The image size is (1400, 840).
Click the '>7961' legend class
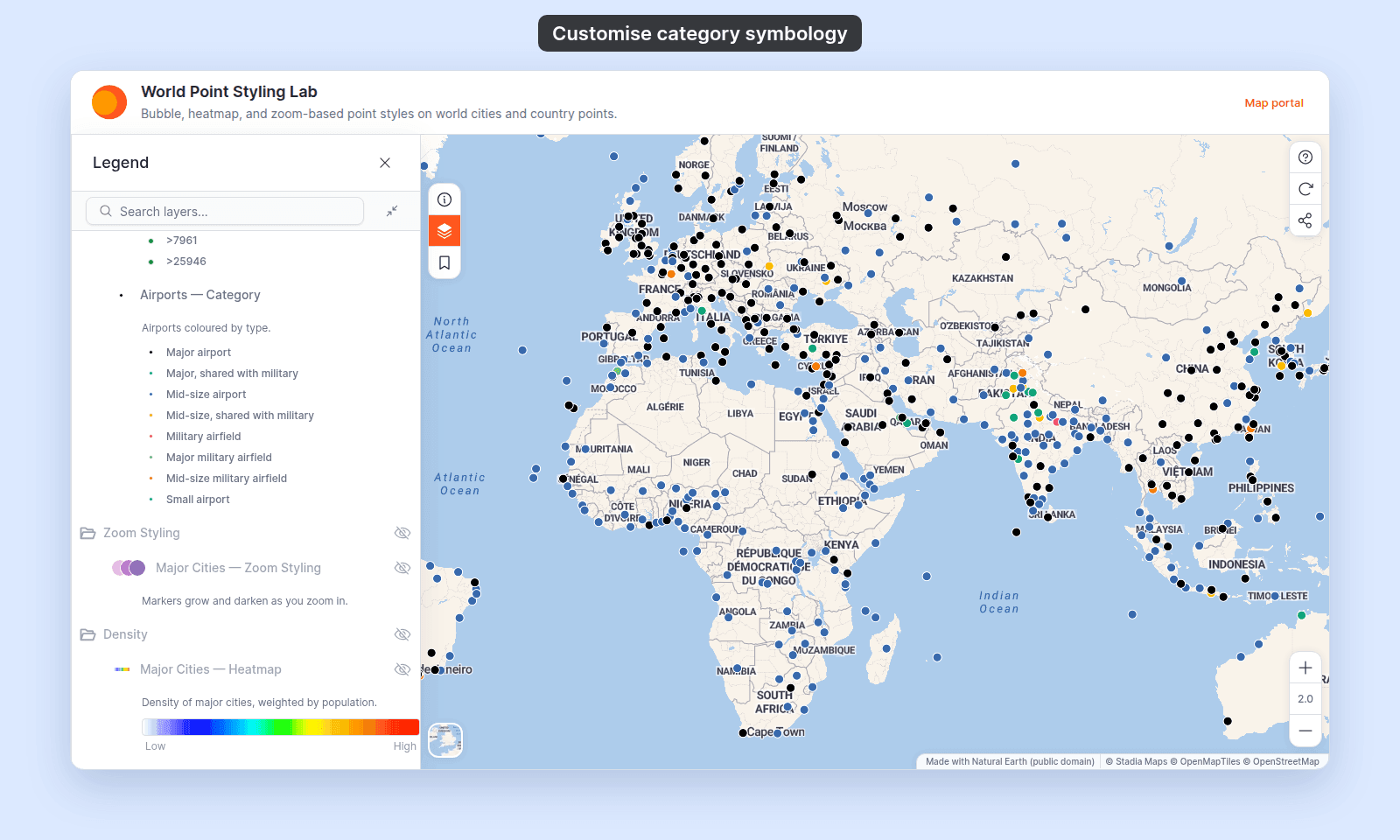[x=182, y=241]
